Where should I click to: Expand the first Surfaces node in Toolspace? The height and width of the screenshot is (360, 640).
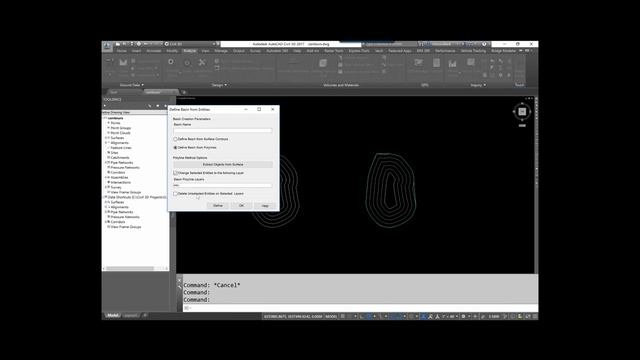pos(106,138)
